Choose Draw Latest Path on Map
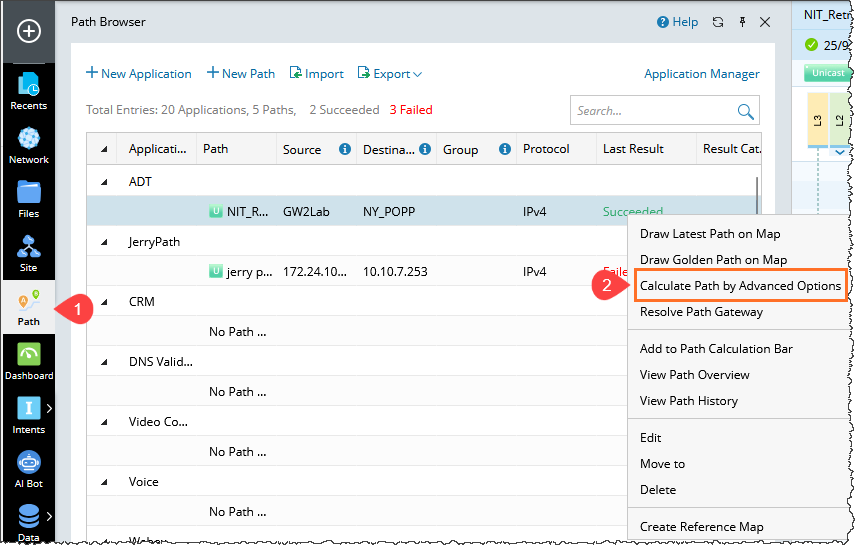855x547 pixels. click(710, 234)
